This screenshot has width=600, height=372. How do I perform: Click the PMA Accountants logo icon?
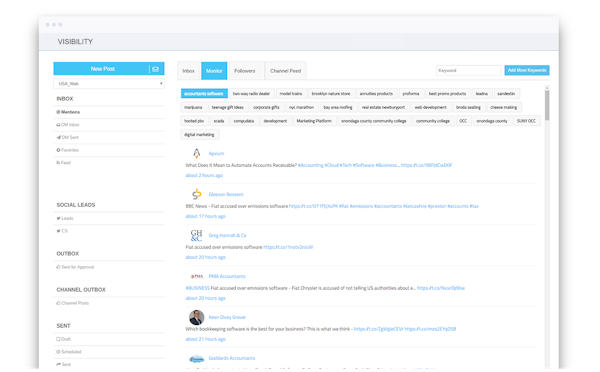coord(197,276)
